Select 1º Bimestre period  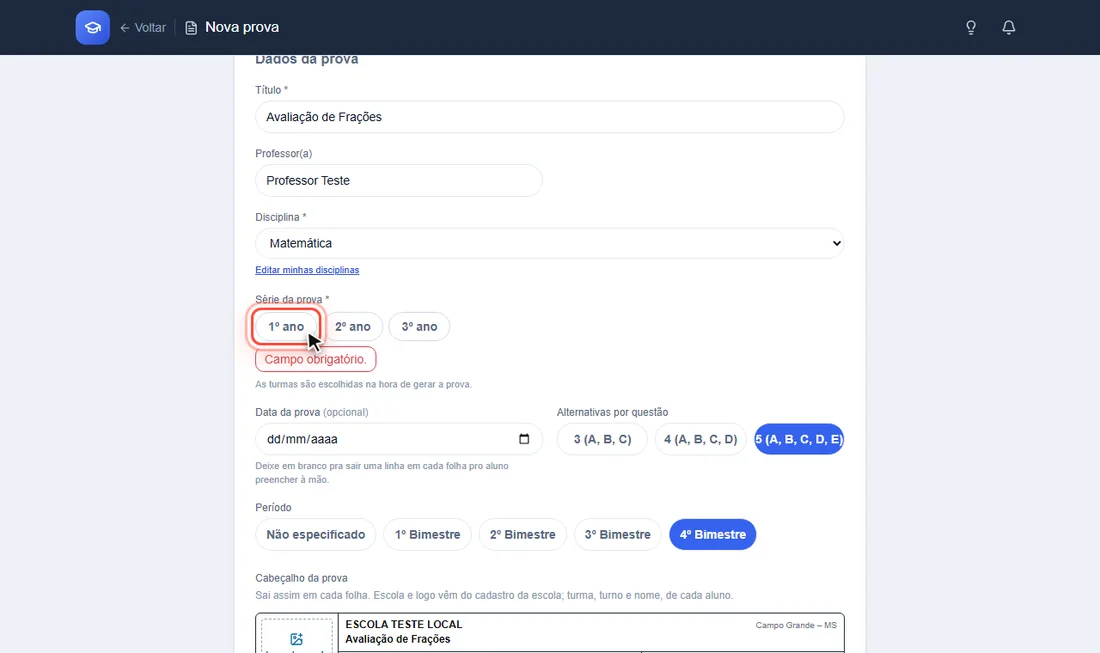coord(427,534)
